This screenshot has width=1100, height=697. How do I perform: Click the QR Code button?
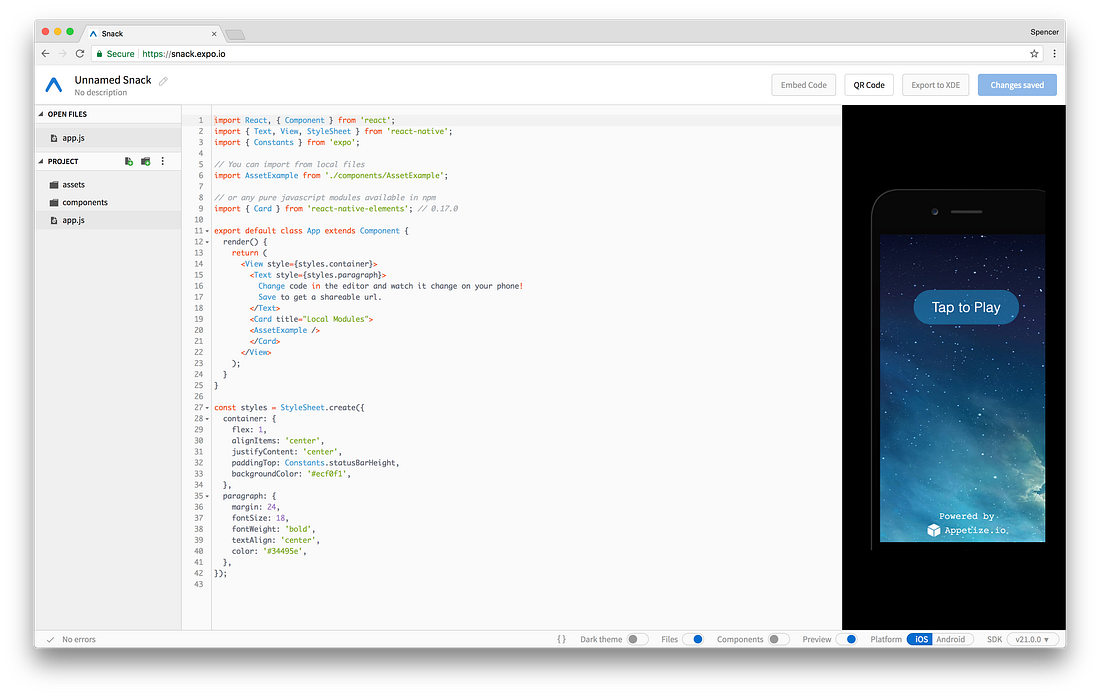868,84
